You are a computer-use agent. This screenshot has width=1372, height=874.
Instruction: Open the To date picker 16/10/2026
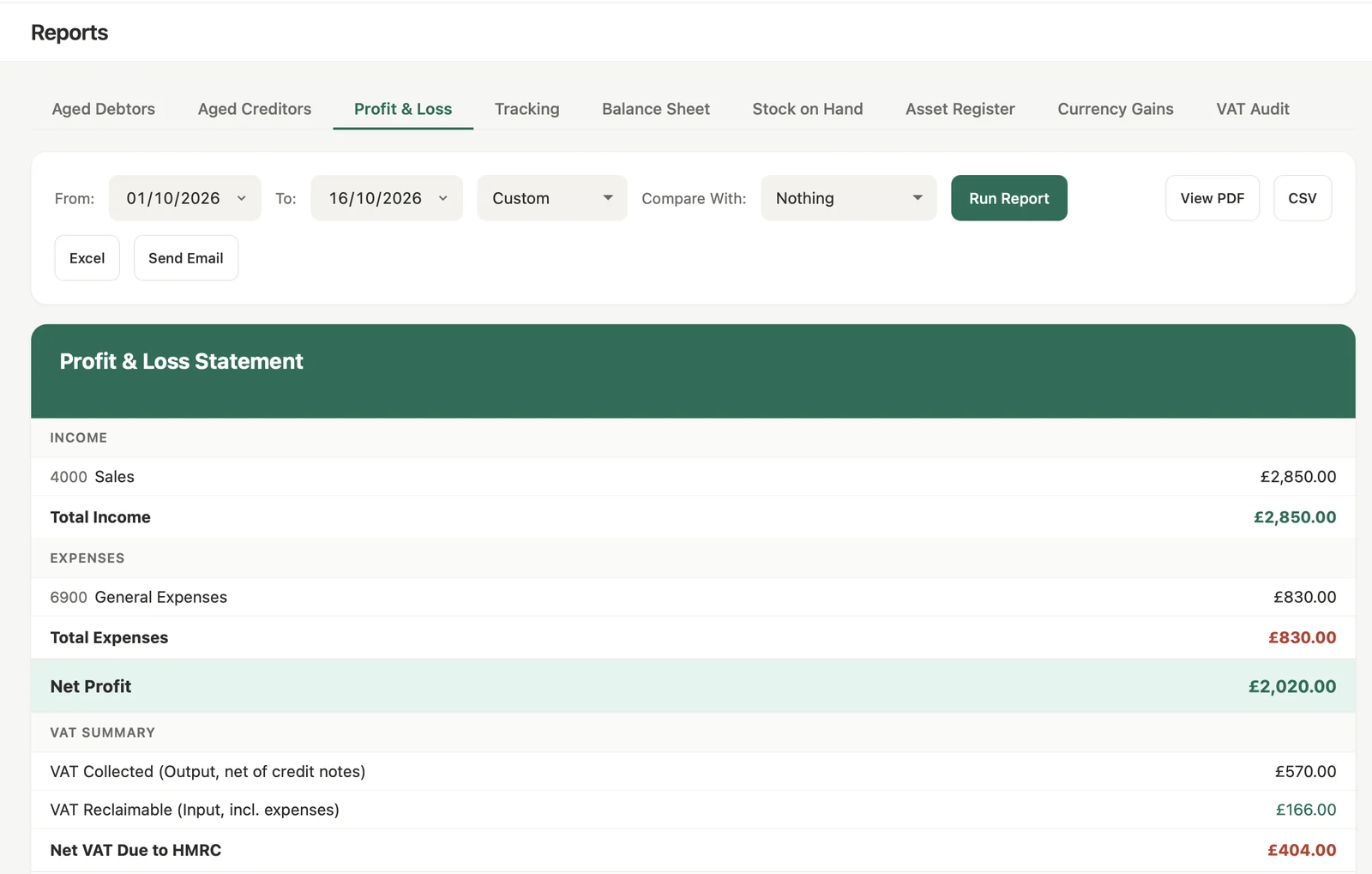tap(387, 198)
